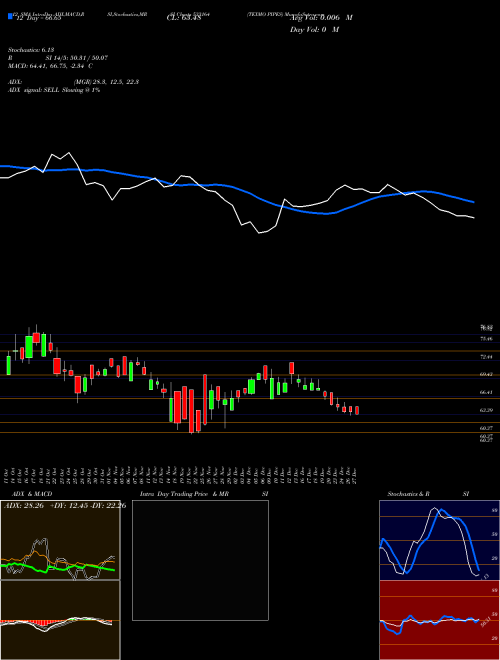Image resolution: width=500 pixels, height=660 pixels.
Task: Click the 'ADX signal: SELL Slowing @ 1%' line
Action: [54, 90]
